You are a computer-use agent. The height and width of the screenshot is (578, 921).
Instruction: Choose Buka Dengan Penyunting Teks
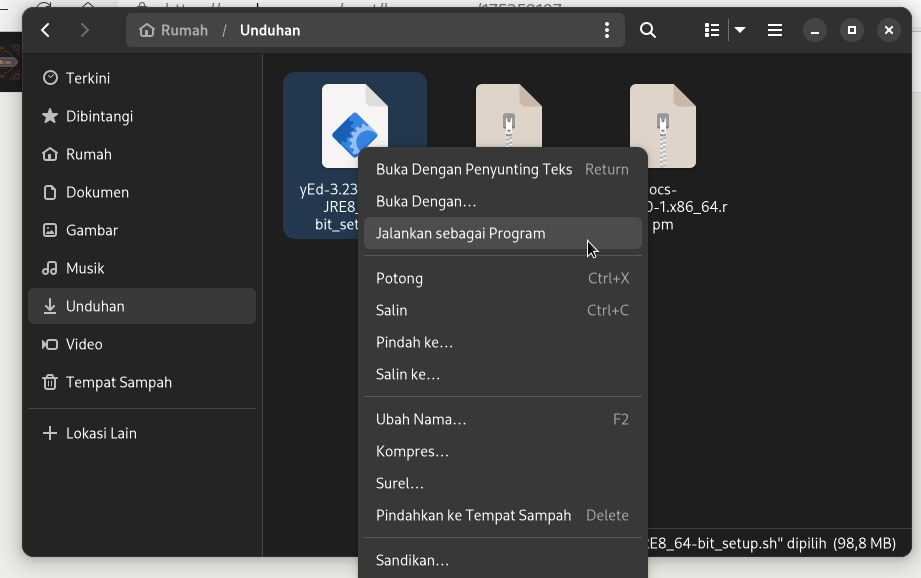point(474,169)
